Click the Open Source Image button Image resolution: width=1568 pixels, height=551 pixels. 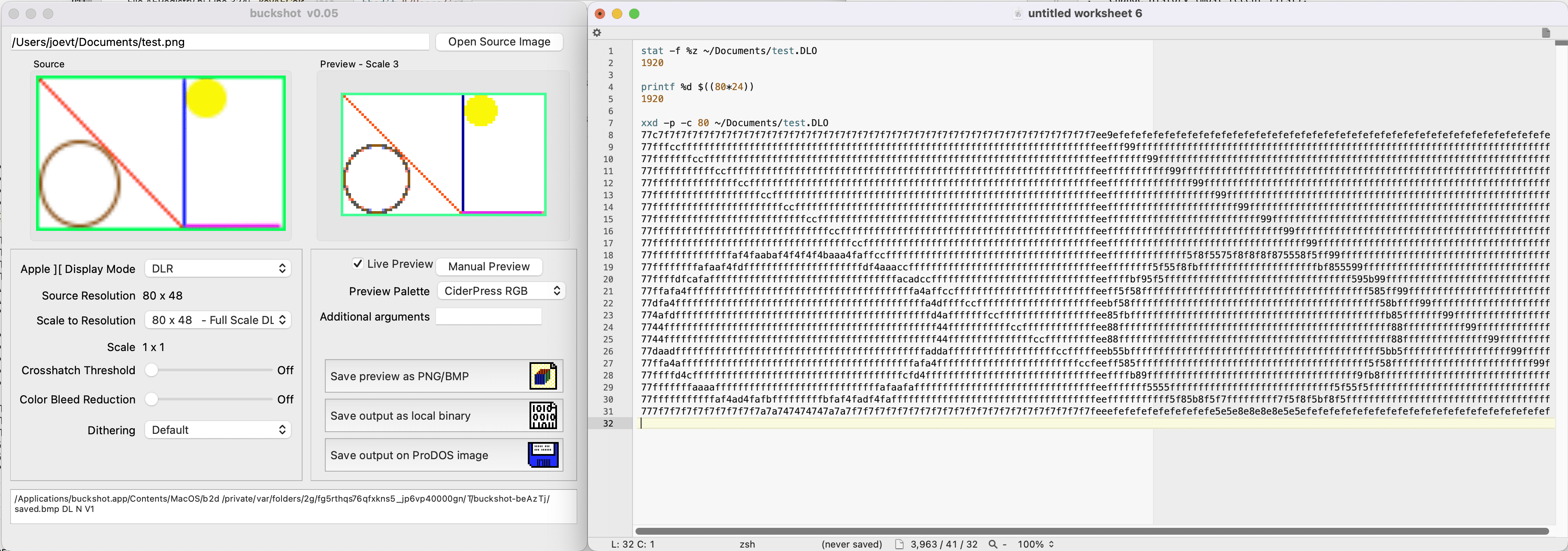(499, 42)
